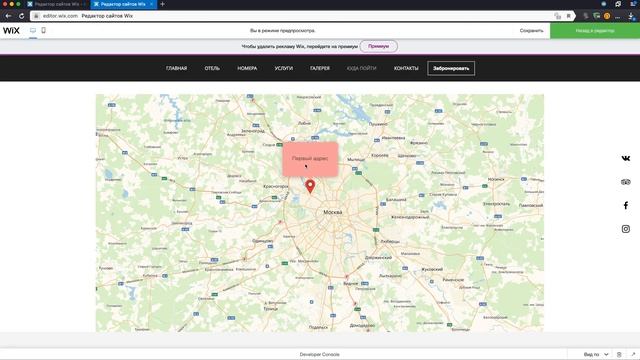Click the pink address popup on map

310,159
